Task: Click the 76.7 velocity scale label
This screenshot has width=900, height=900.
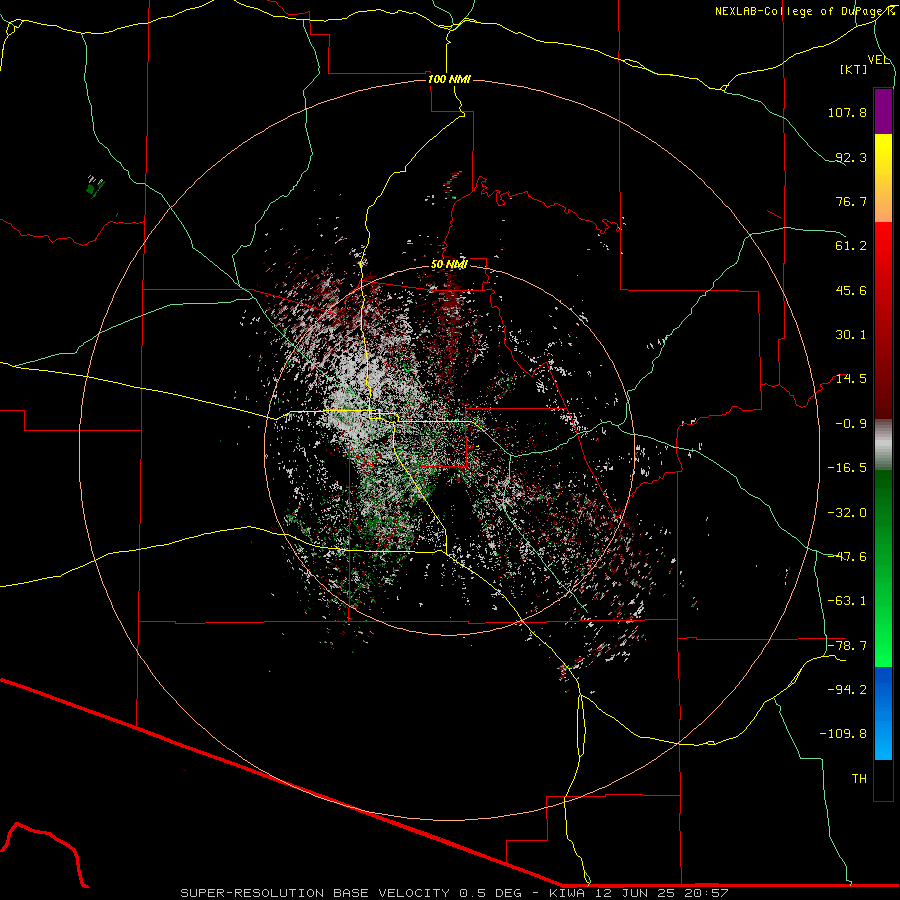Action: click(851, 201)
